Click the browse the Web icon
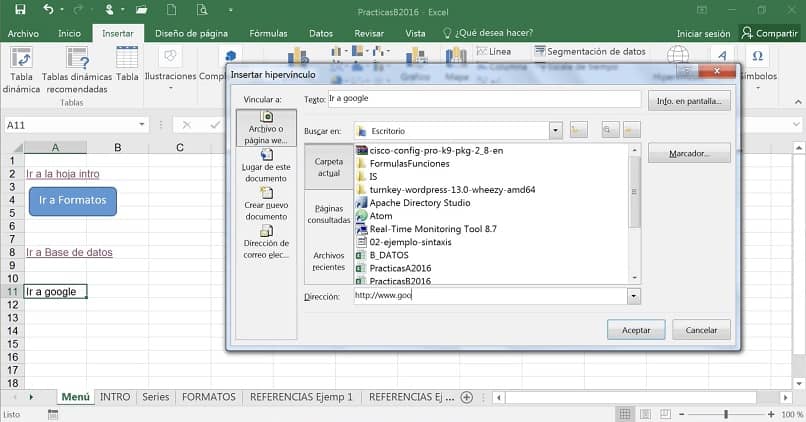 pos(610,130)
